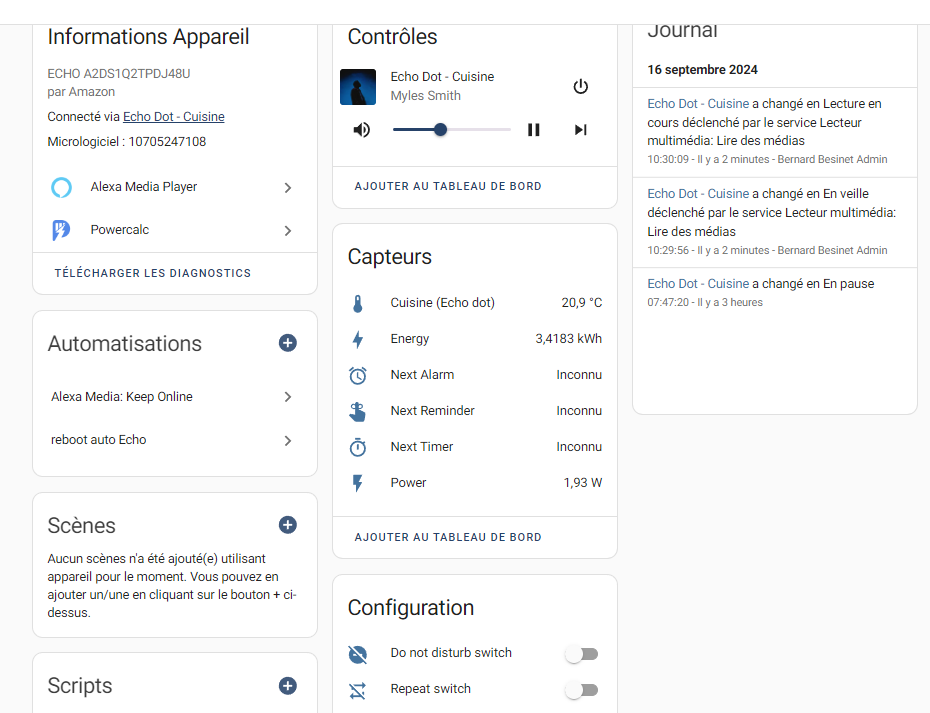Add a new automation with plus icon
The width and height of the screenshot is (930, 713).
coord(288,343)
